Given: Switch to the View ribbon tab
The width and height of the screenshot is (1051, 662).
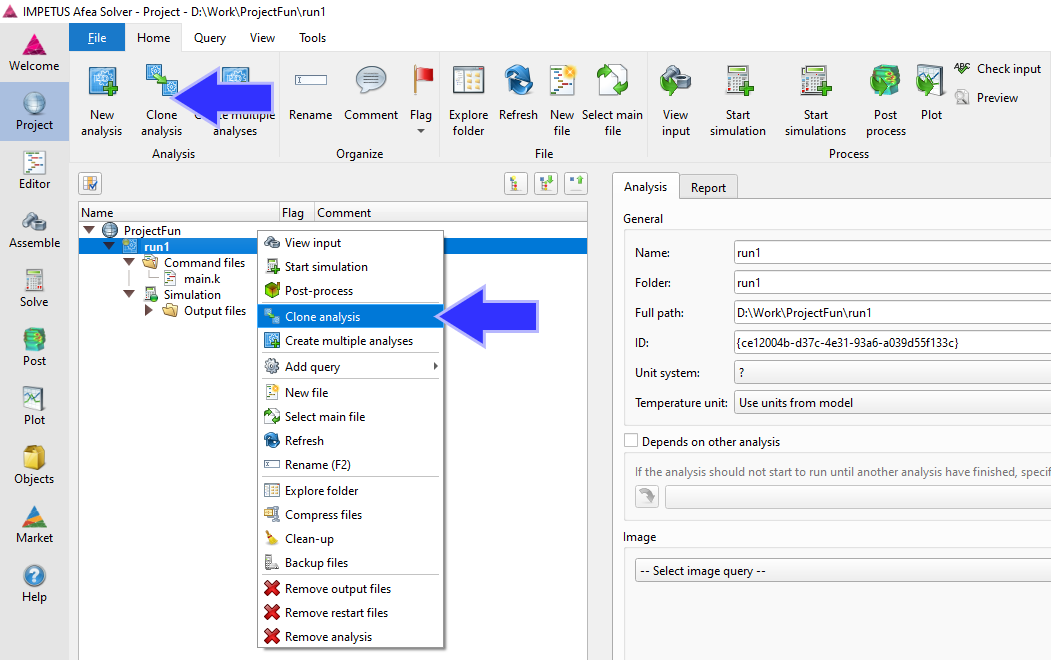Looking at the screenshot, I should point(262,38).
